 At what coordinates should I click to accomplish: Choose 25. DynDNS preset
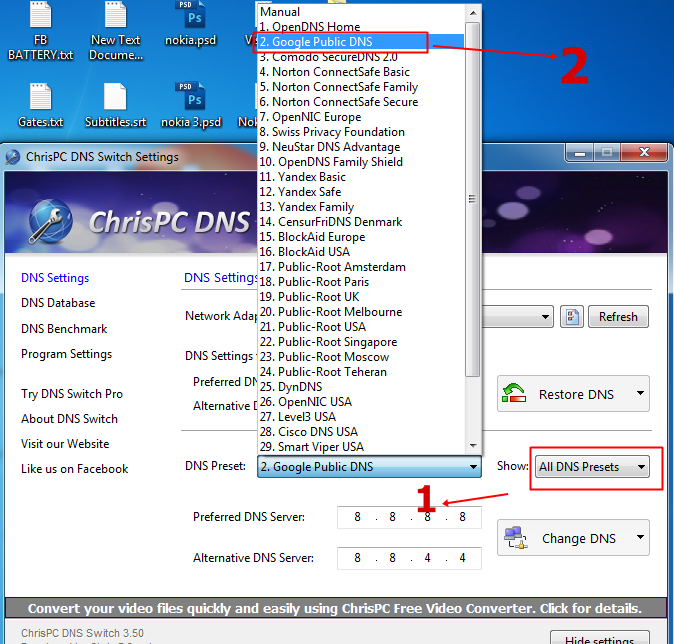pos(361,387)
